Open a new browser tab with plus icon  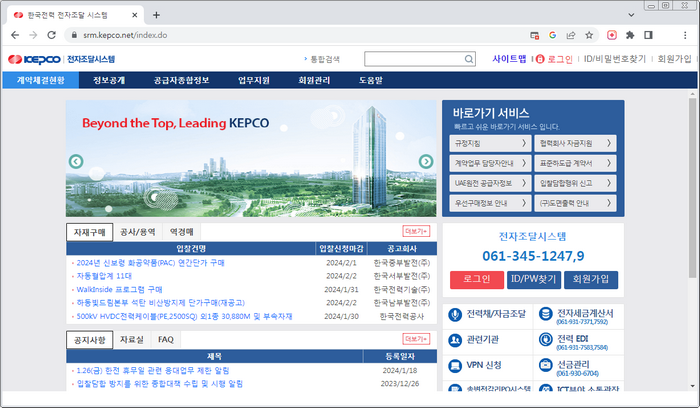point(156,15)
